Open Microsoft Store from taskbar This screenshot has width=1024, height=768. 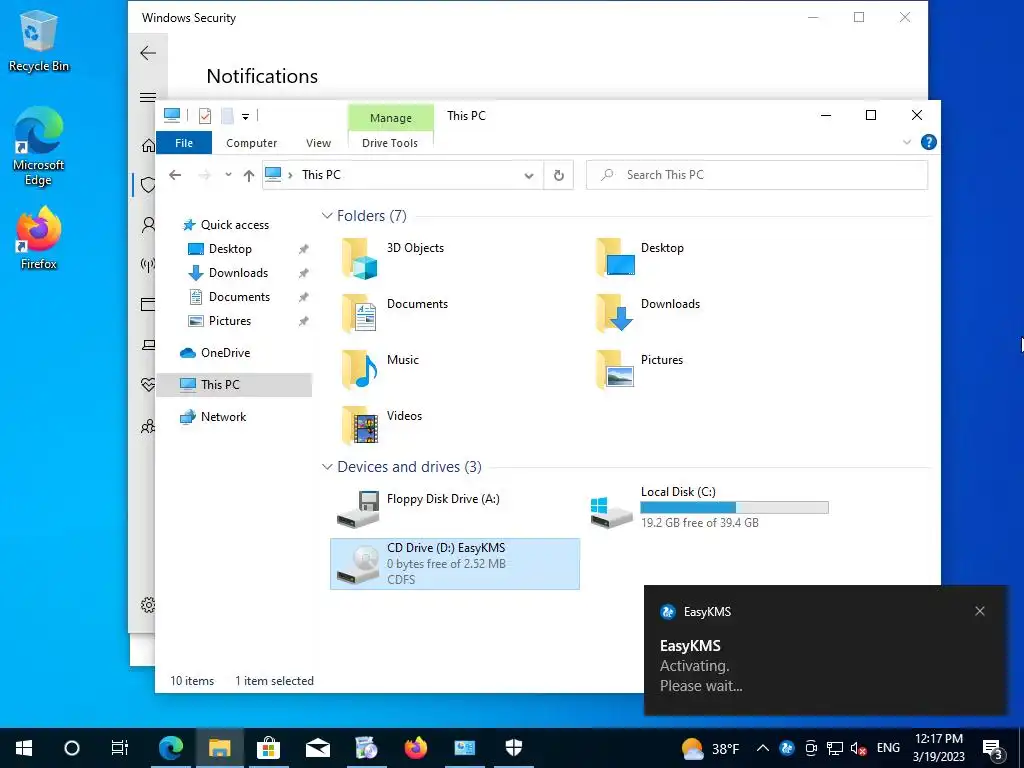268,748
